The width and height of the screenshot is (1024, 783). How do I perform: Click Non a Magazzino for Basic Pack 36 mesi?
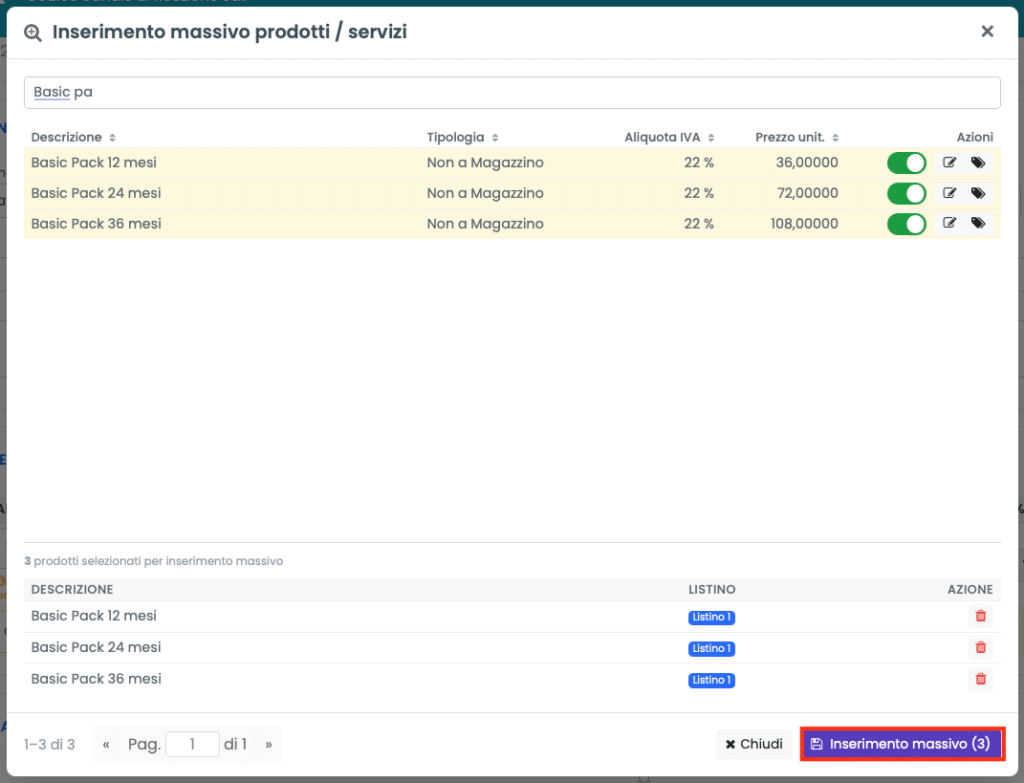tap(485, 224)
